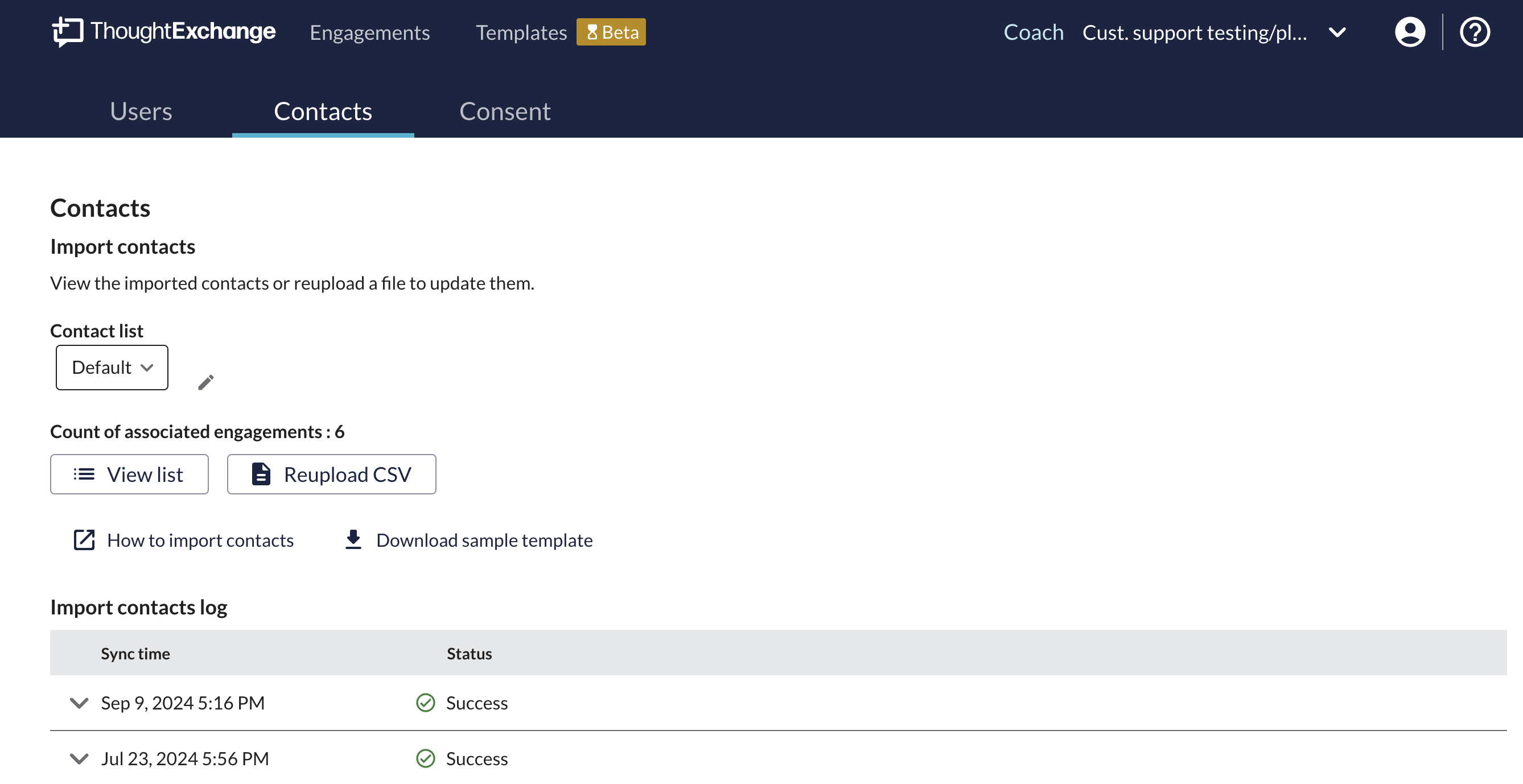This screenshot has height=784, width=1523.
Task: Open the help question mark icon
Action: (1475, 32)
